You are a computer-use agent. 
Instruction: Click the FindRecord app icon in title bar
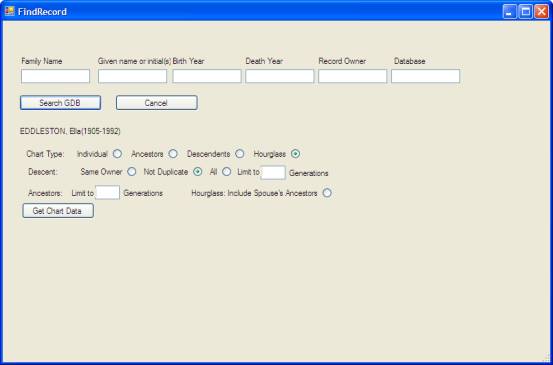click(x=10, y=12)
